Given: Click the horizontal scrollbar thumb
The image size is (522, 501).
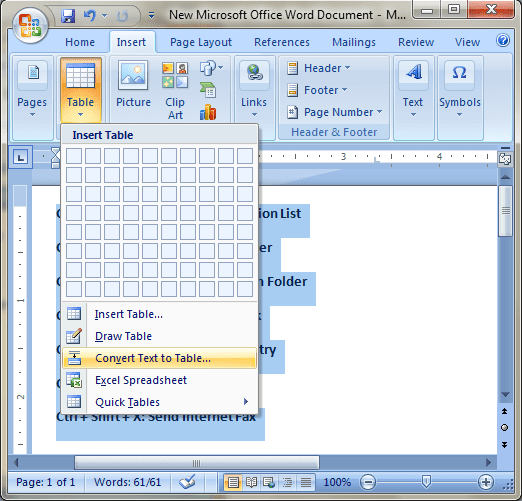Looking at the screenshot, I should [197, 463].
